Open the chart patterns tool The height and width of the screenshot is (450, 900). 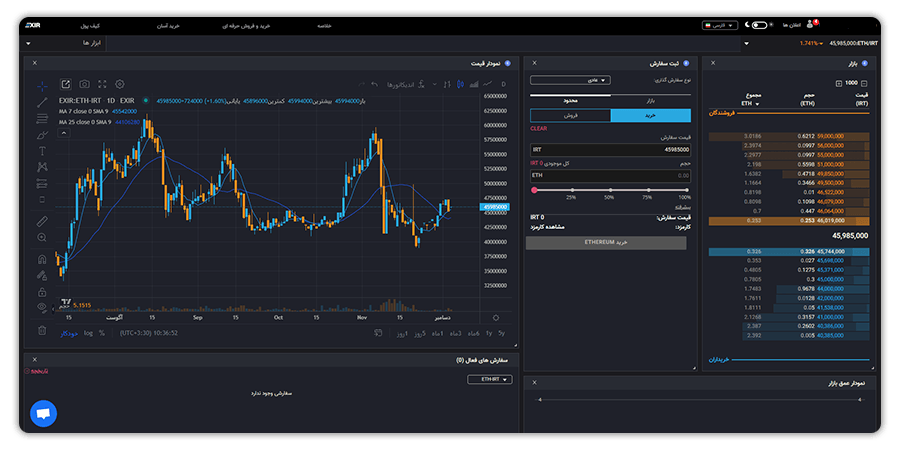coord(42,167)
